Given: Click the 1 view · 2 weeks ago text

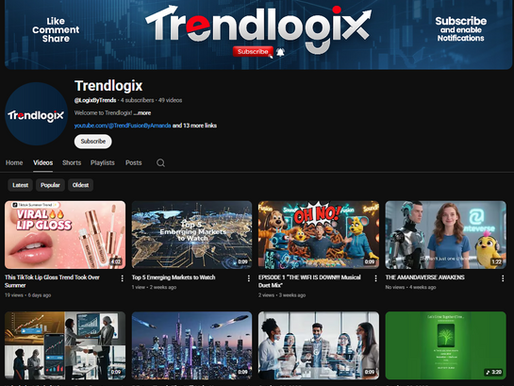Looking at the screenshot, I should 154,287.
